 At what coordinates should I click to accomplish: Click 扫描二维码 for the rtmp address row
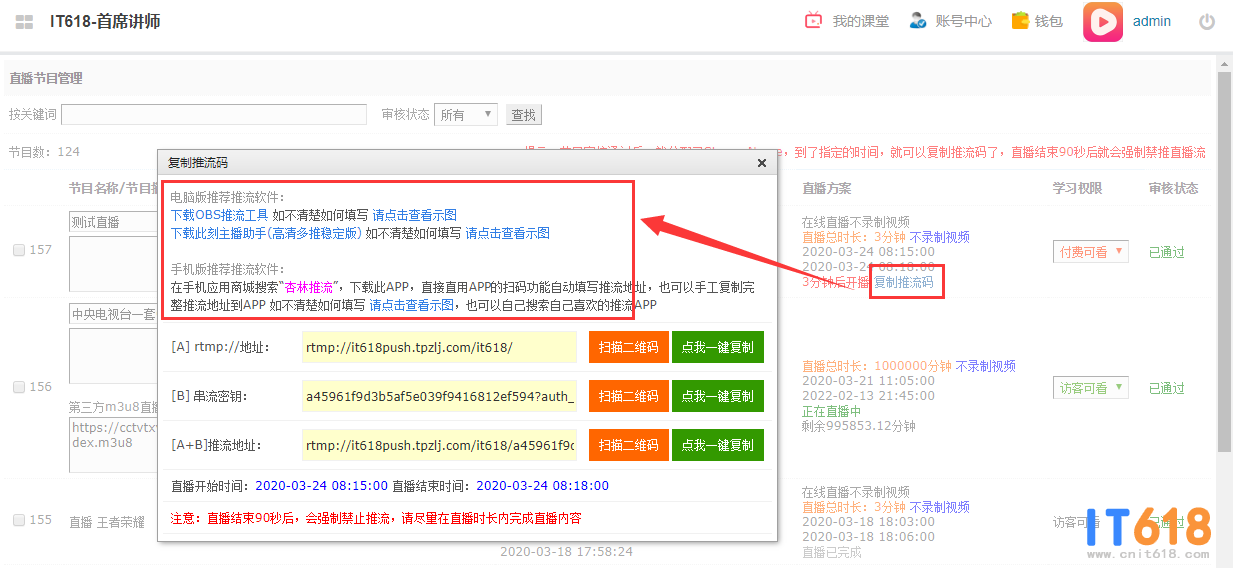[628, 347]
